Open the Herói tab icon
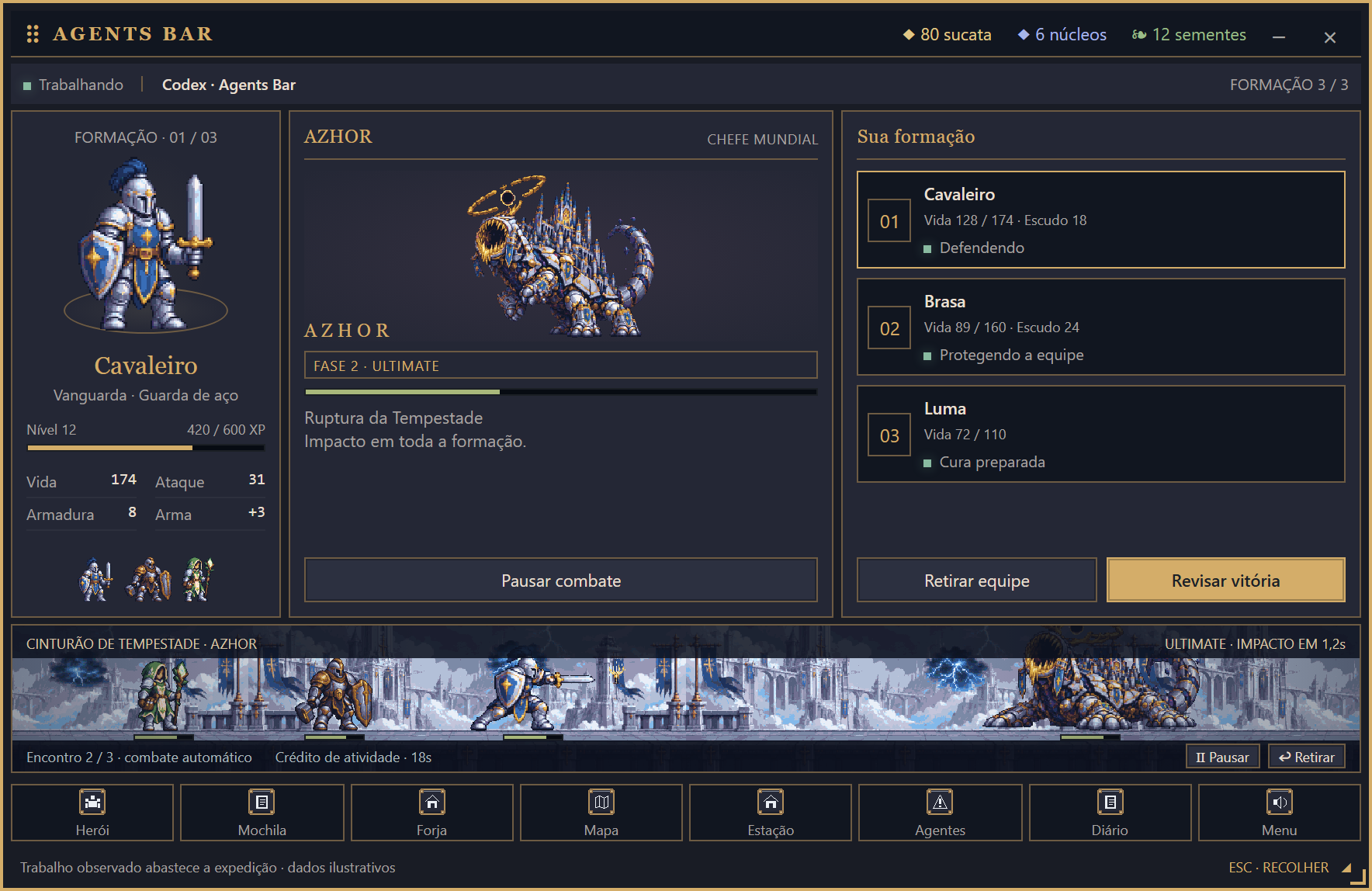This screenshot has height=891, width=1372. (x=92, y=802)
